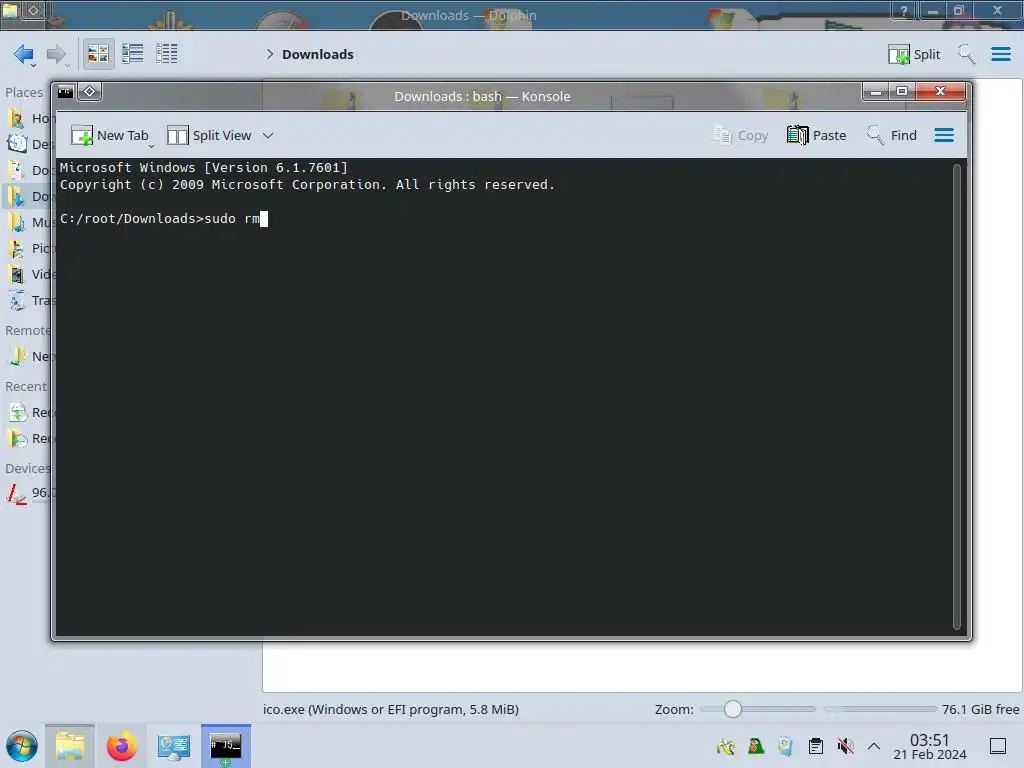
Task: Open Dolphin help question-mark button
Action: [904, 10]
